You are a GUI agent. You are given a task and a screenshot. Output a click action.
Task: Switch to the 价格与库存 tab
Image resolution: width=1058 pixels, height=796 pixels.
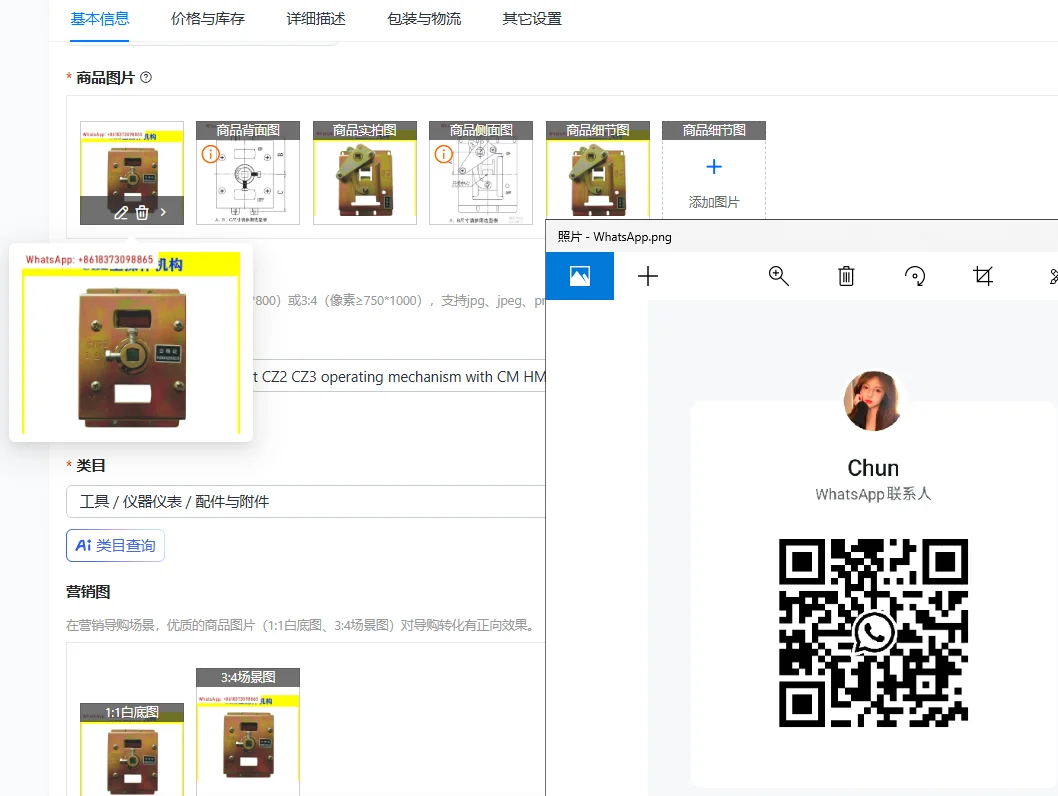coord(207,19)
